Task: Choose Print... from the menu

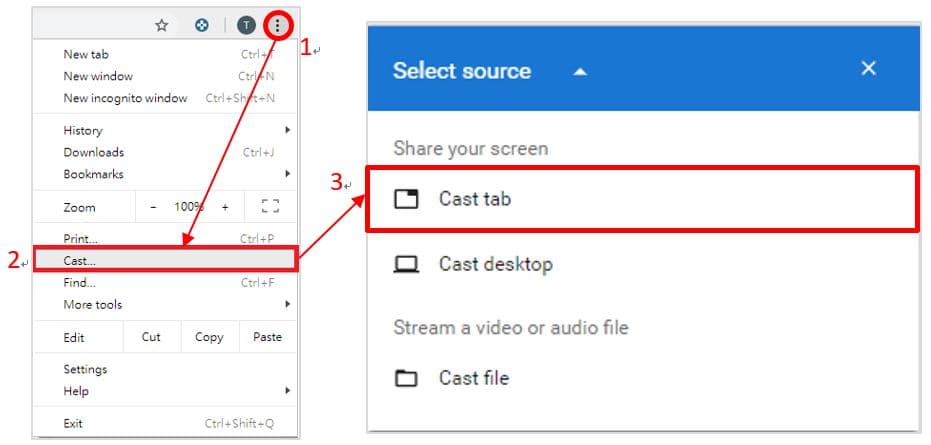Action: (165, 239)
